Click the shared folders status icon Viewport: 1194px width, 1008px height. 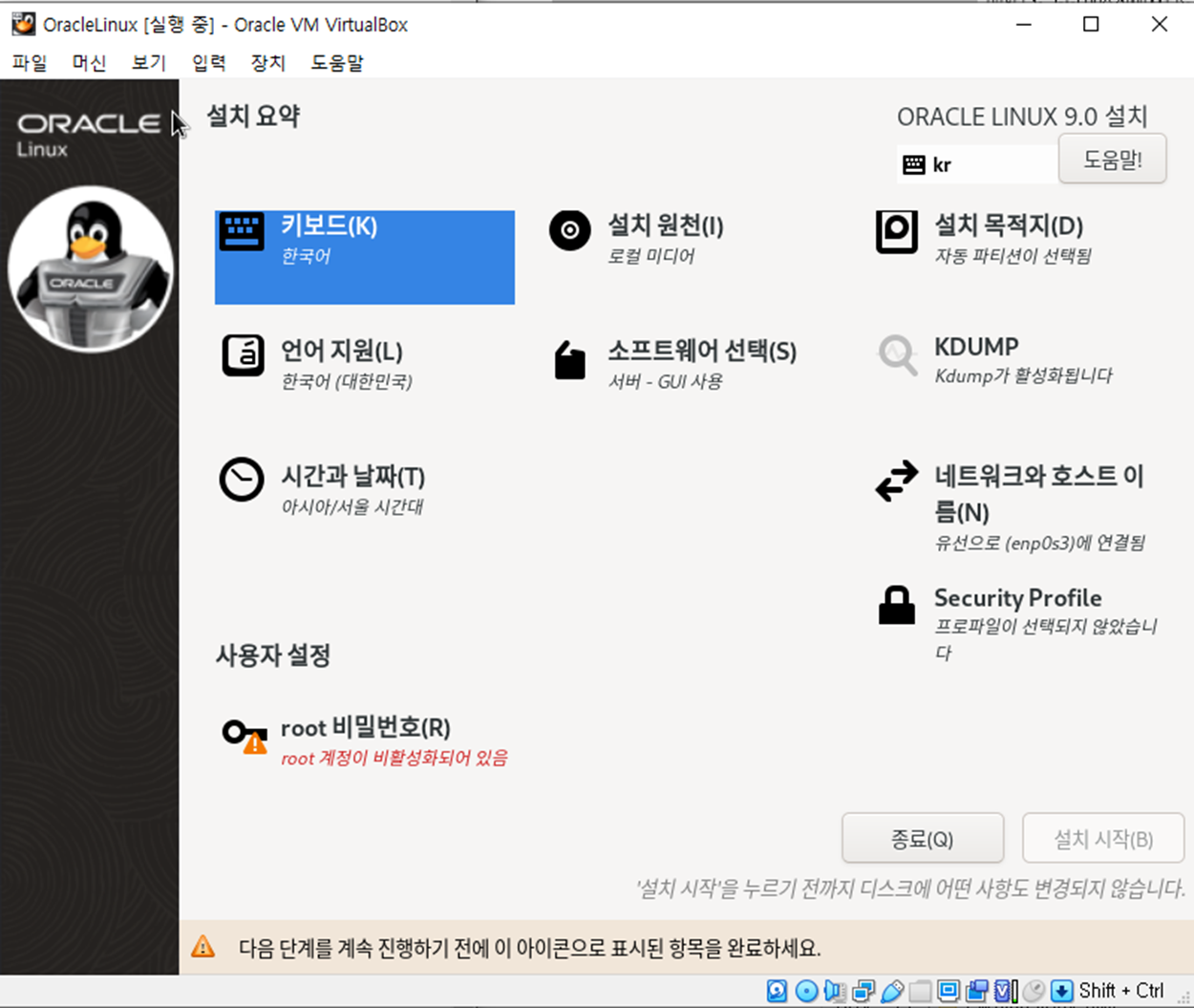pos(920,991)
